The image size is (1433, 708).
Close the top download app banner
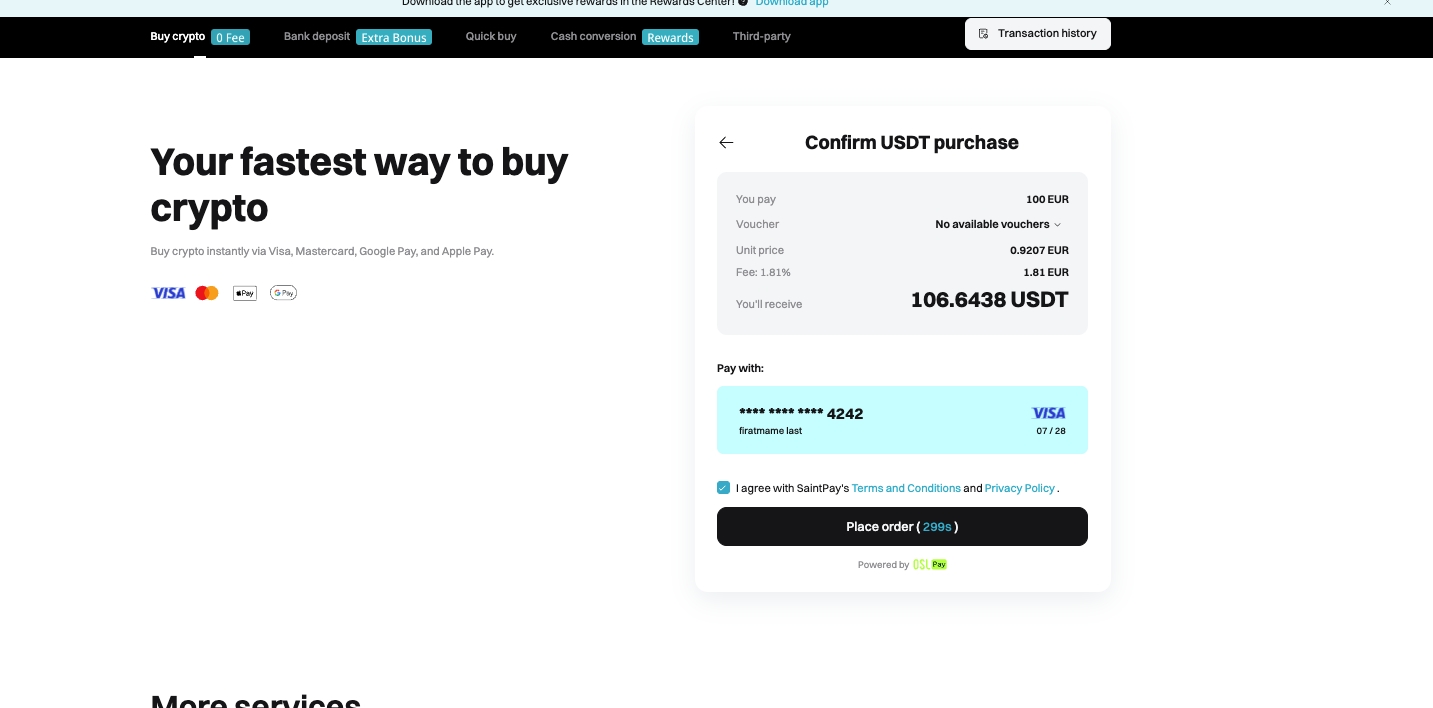click(x=1387, y=3)
